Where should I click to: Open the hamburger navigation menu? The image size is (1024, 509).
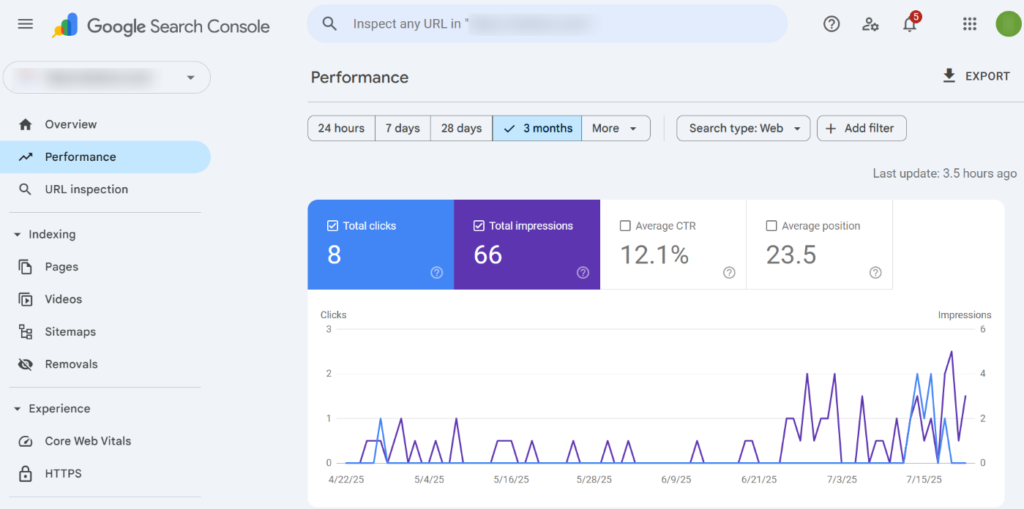click(x=25, y=25)
